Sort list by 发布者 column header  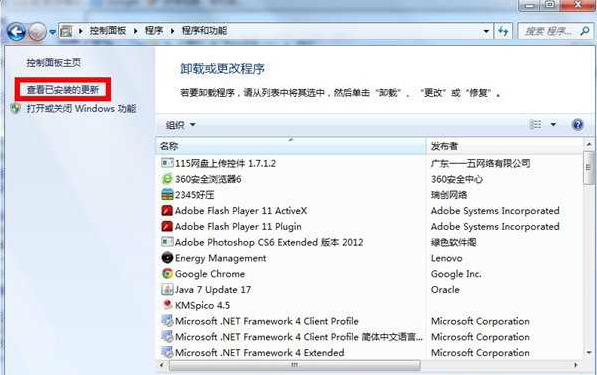(x=504, y=146)
